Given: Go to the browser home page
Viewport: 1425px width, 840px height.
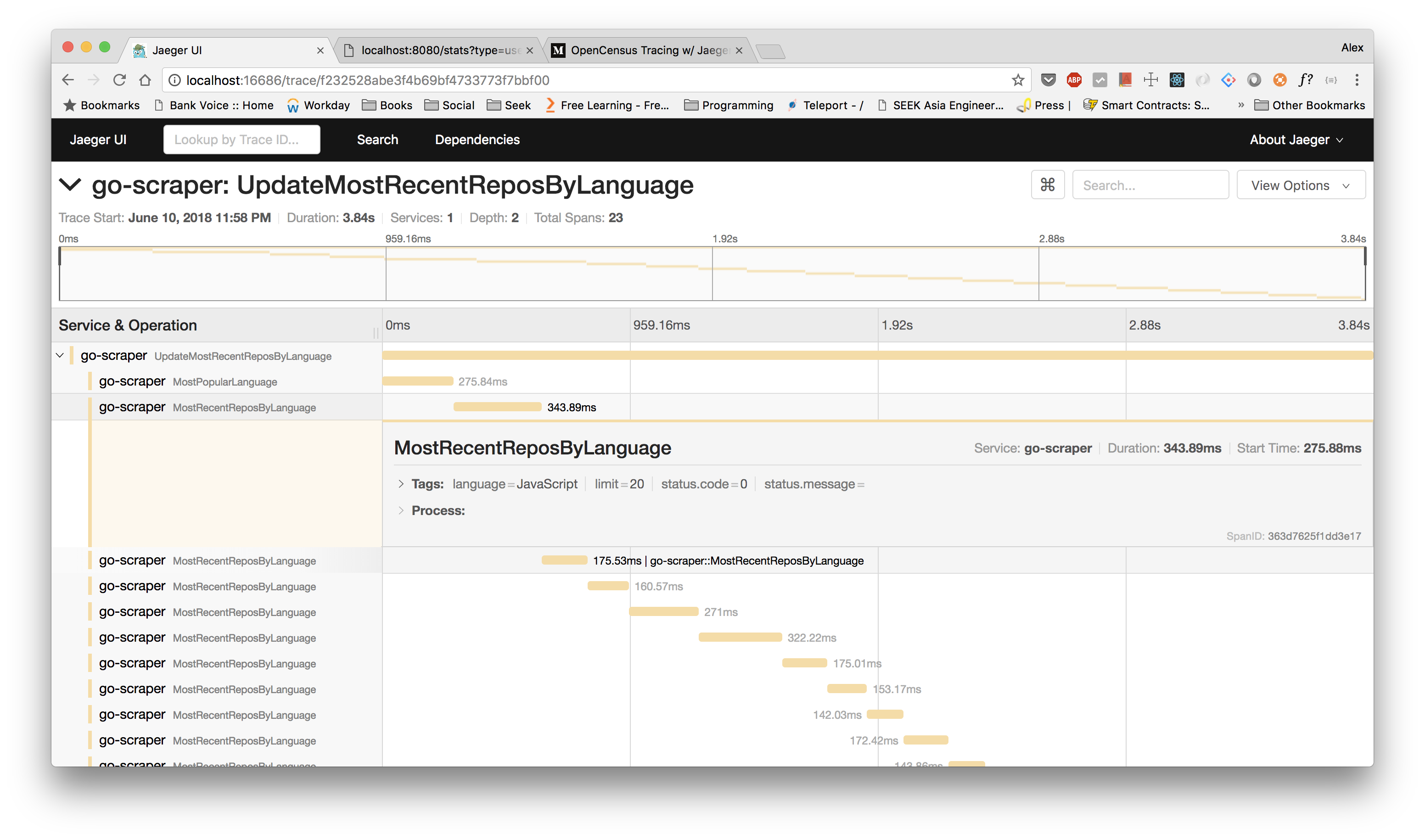Looking at the screenshot, I should (146, 80).
